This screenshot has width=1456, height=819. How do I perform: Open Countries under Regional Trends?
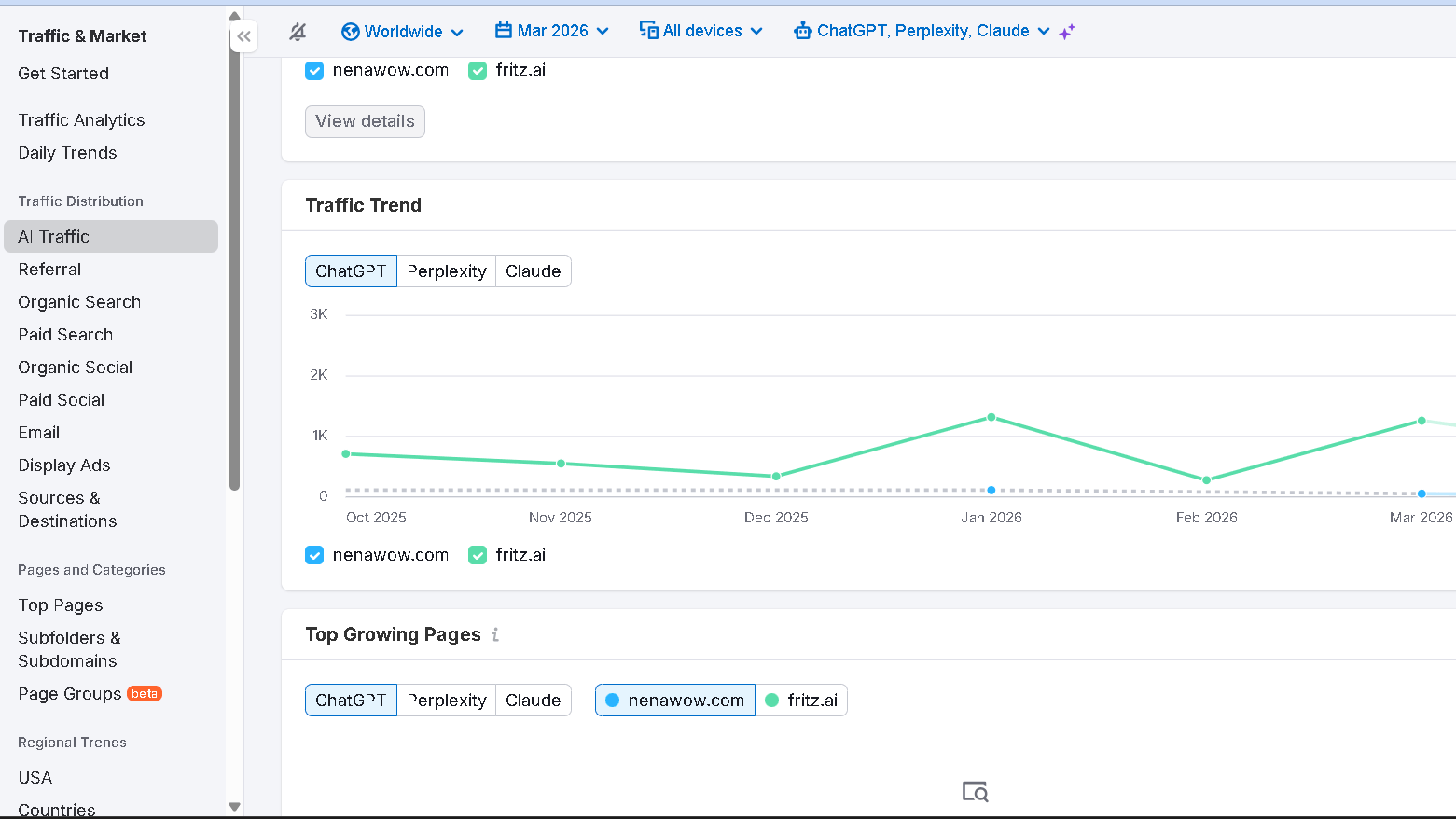57,810
